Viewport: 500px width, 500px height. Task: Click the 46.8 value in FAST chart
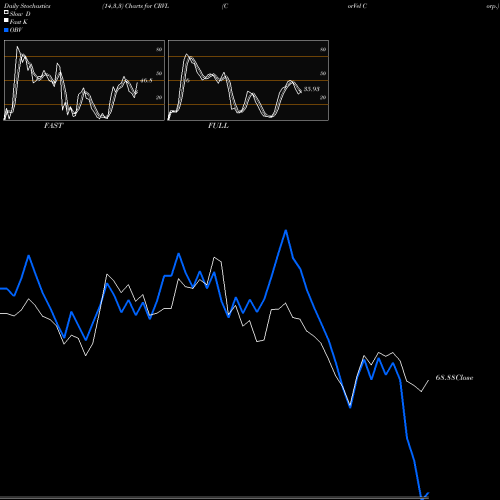146,80
